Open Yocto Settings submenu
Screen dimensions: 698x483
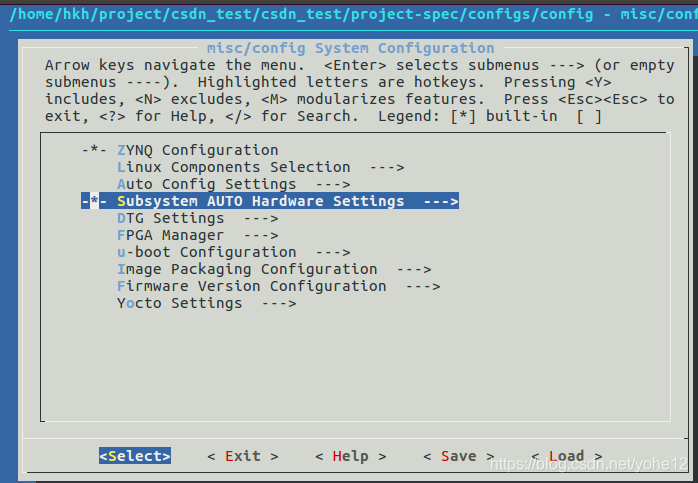pos(207,303)
